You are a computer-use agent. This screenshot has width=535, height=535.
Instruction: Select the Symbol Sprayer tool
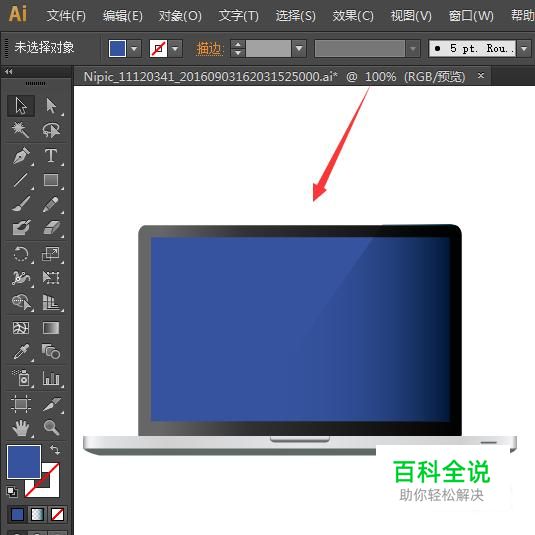(21, 378)
